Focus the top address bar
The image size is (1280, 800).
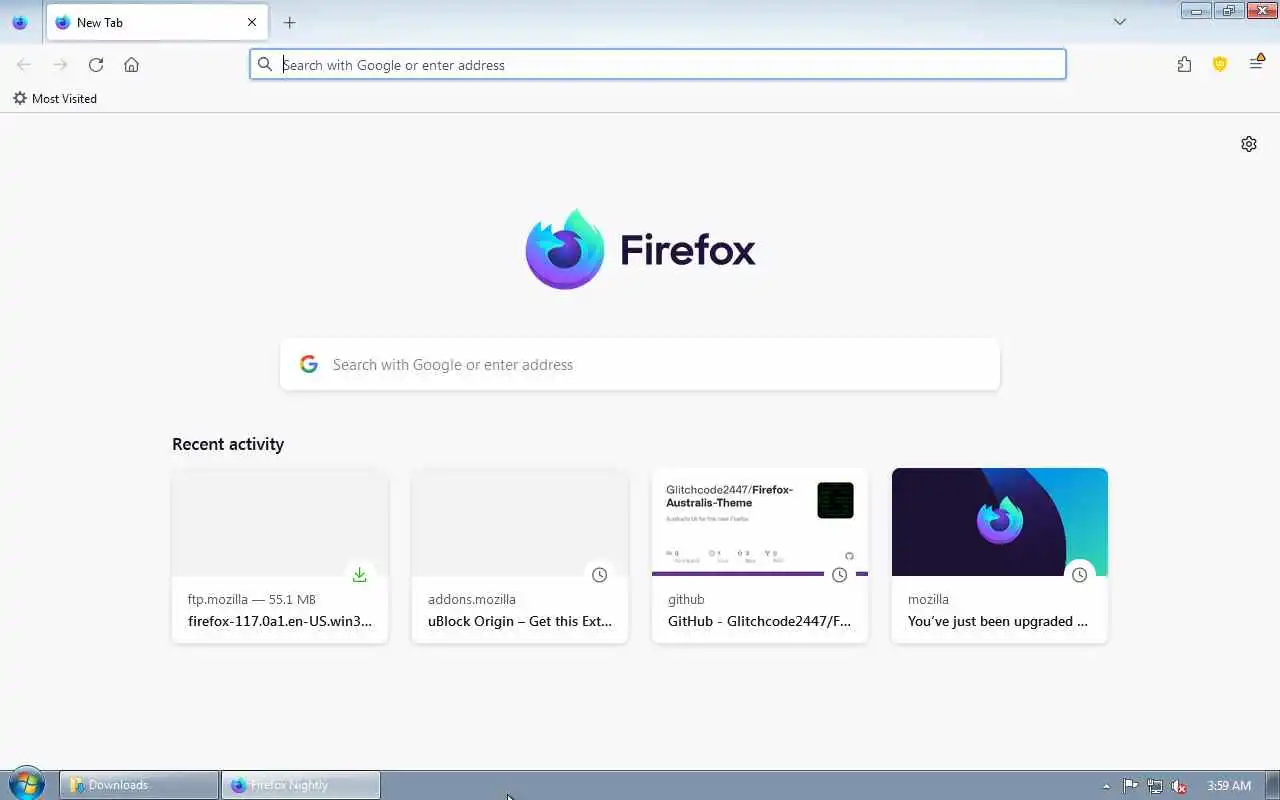(x=658, y=65)
